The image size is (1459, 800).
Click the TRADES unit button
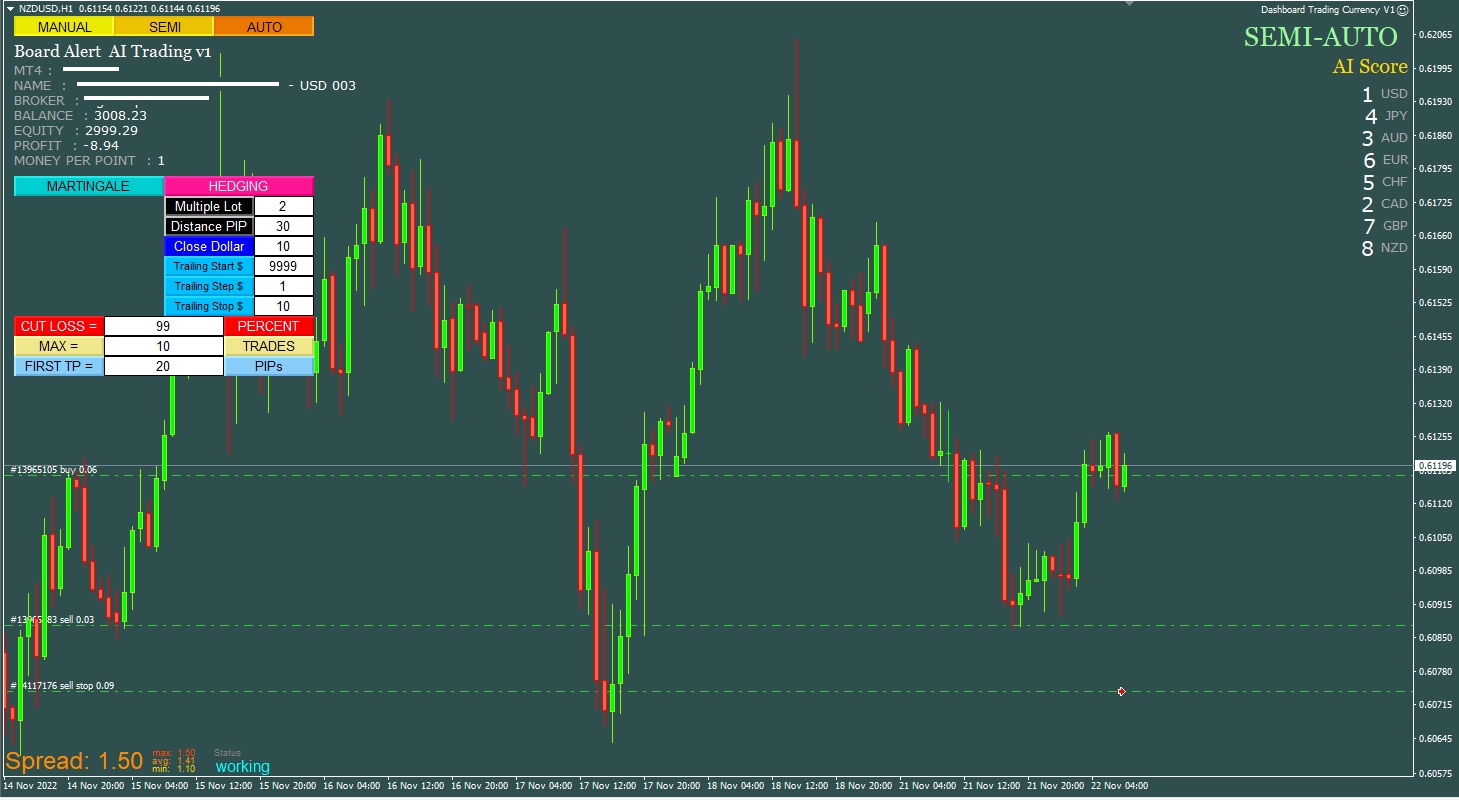point(269,346)
